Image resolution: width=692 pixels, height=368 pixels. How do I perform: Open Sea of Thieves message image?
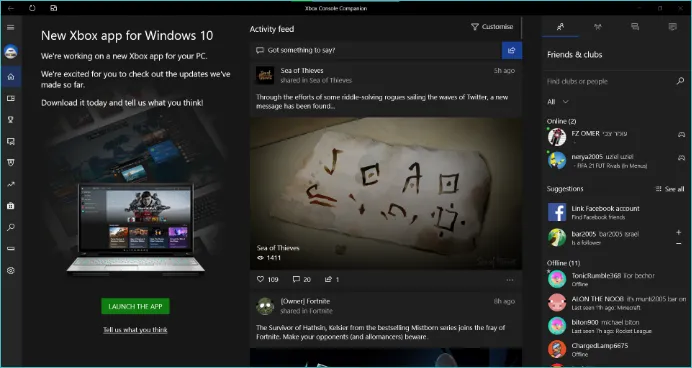click(386, 193)
